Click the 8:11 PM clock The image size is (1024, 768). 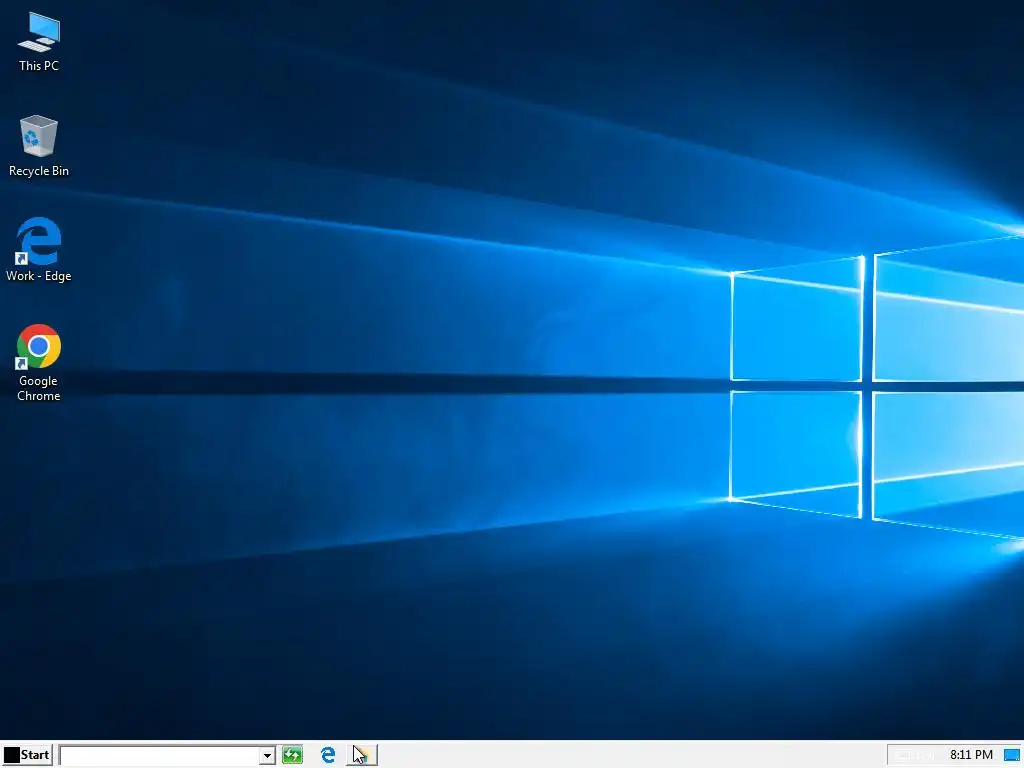pos(971,755)
